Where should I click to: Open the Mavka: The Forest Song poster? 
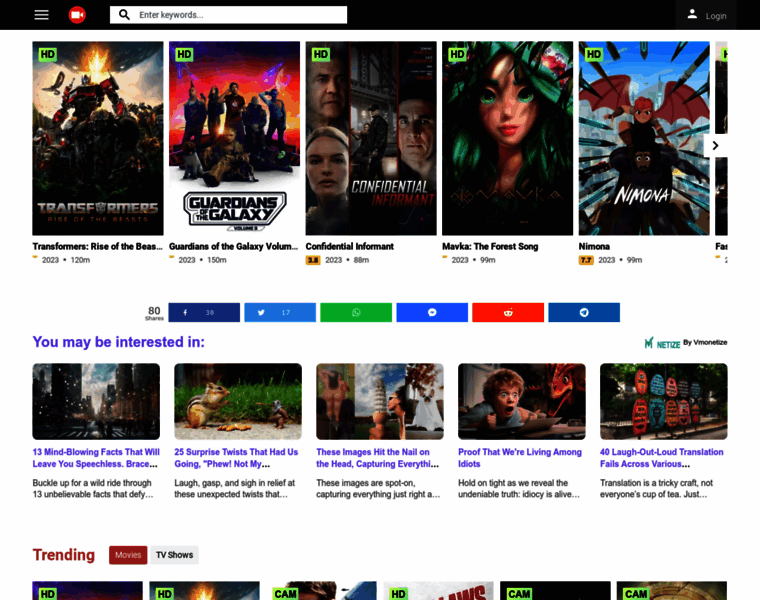[507, 139]
